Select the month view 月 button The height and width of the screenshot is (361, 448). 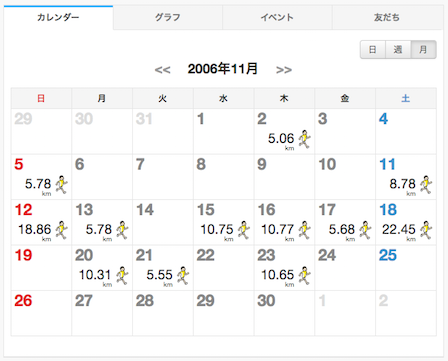(x=423, y=50)
